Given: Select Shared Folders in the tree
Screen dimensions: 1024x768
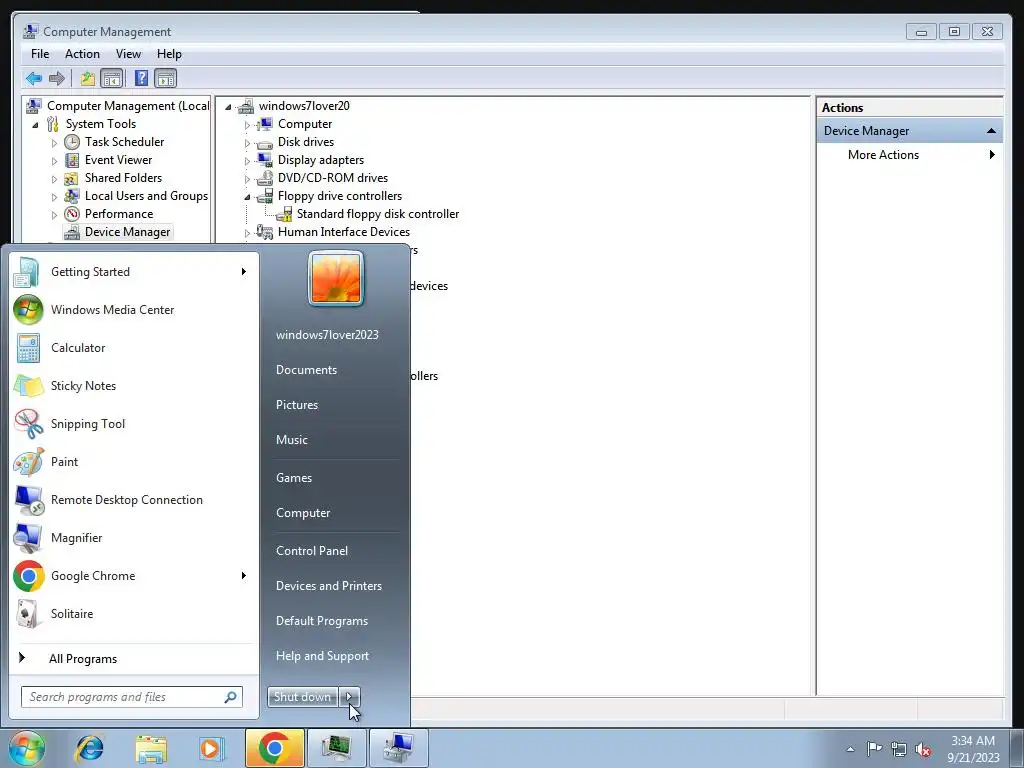Looking at the screenshot, I should pyautogui.click(x=123, y=178).
